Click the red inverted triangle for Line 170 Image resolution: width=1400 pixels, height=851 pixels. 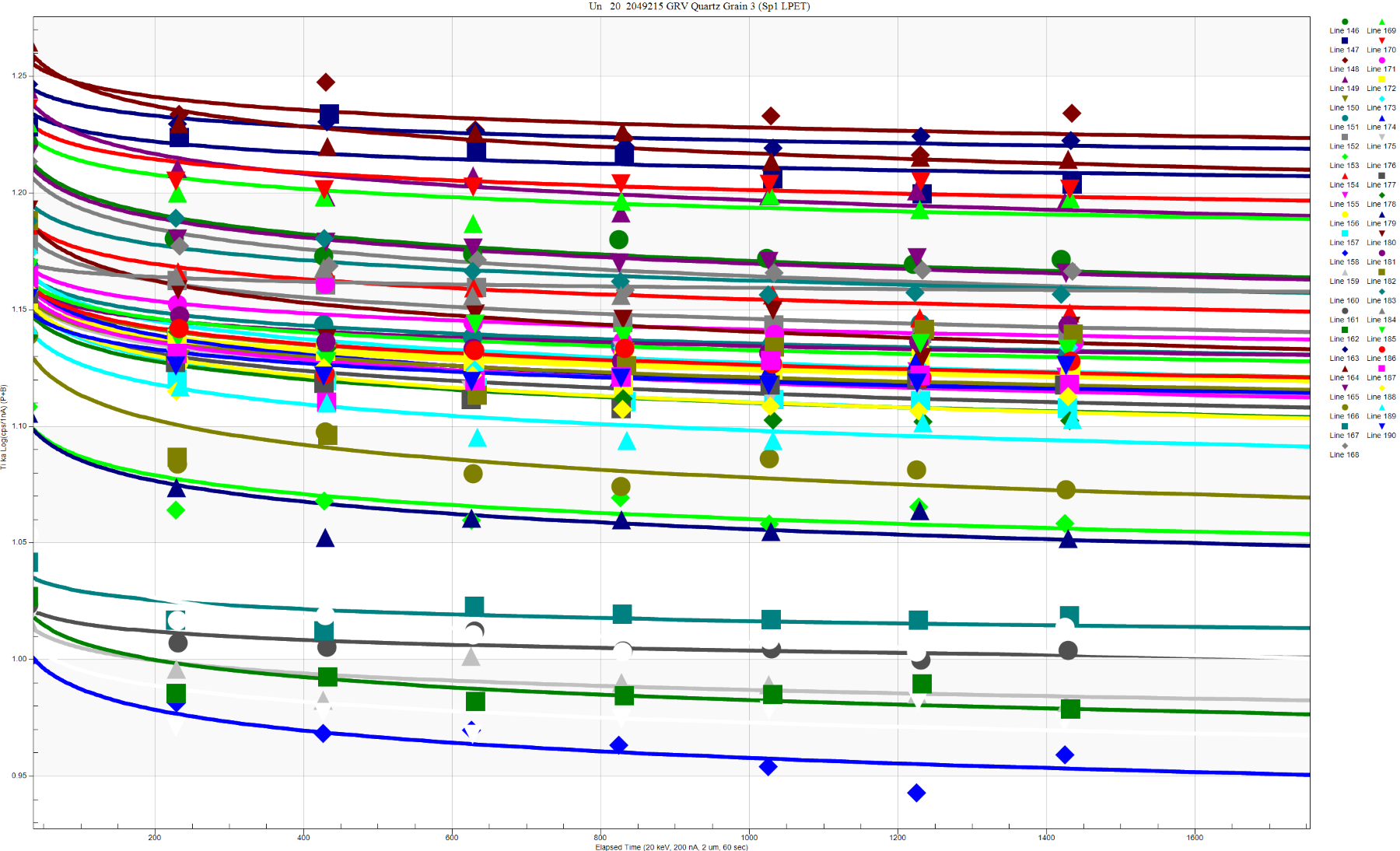click(x=1381, y=40)
